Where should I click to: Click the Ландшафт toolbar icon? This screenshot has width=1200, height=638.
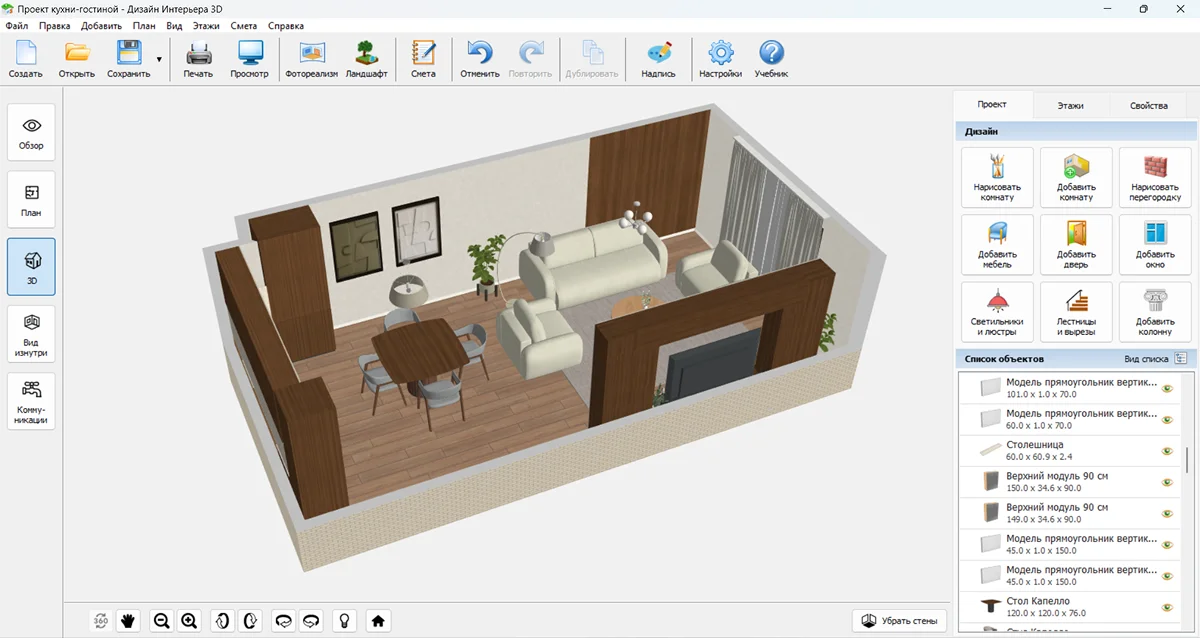point(366,59)
